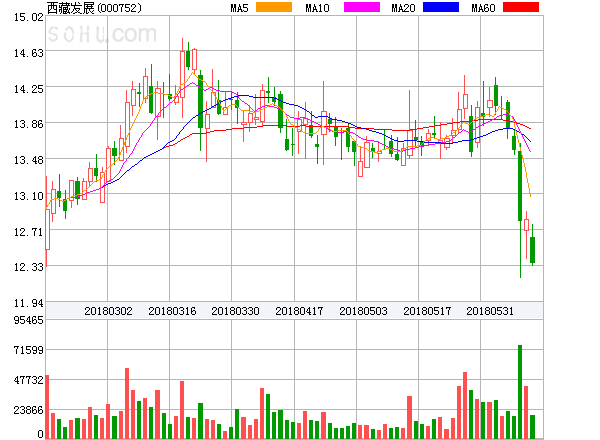Click the 12.71 price axis label
The image size is (600, 440).
[29, 232]
